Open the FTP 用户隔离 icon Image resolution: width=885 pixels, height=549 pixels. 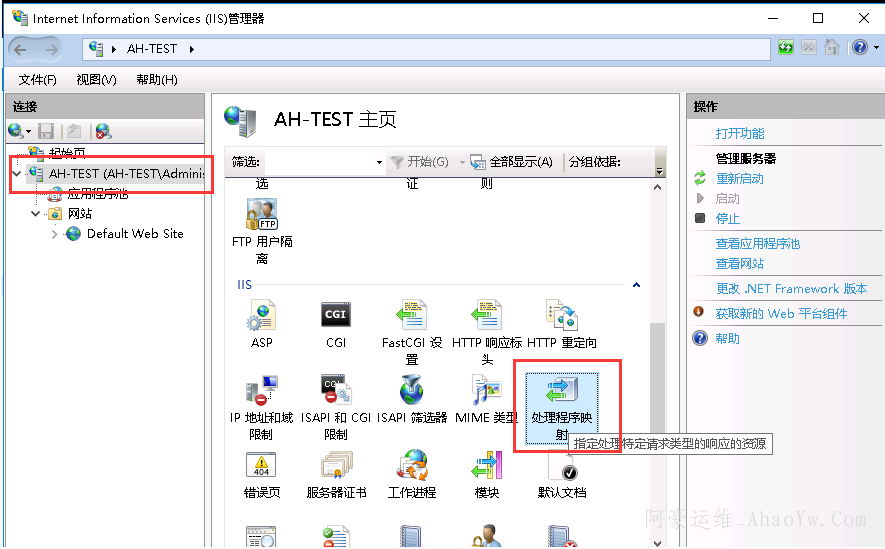click(261, 215)
